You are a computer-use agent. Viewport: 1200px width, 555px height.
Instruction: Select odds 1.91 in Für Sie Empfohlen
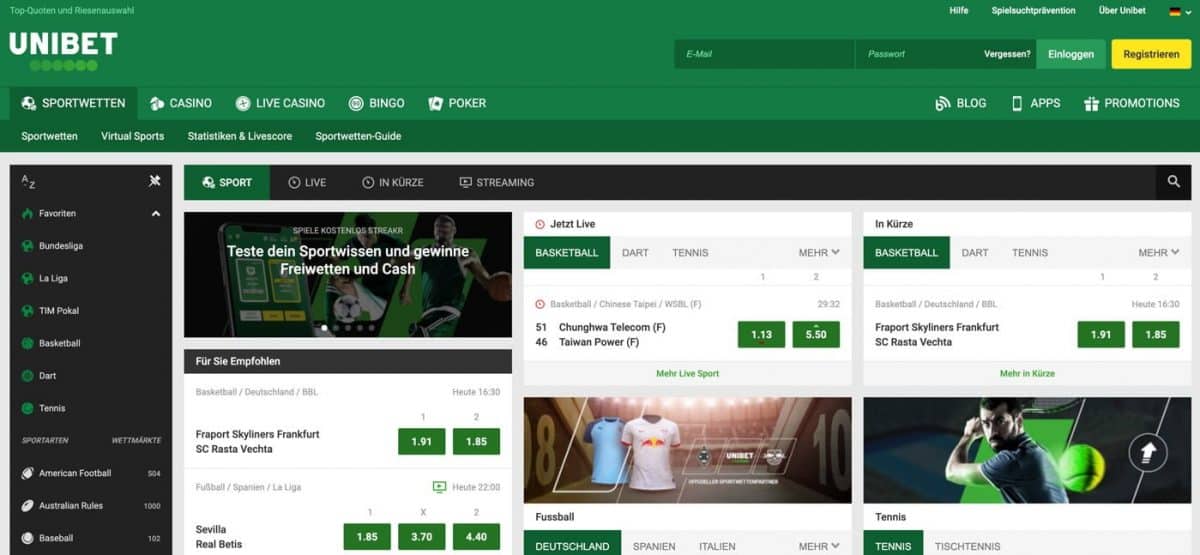[x=421, y=441]
